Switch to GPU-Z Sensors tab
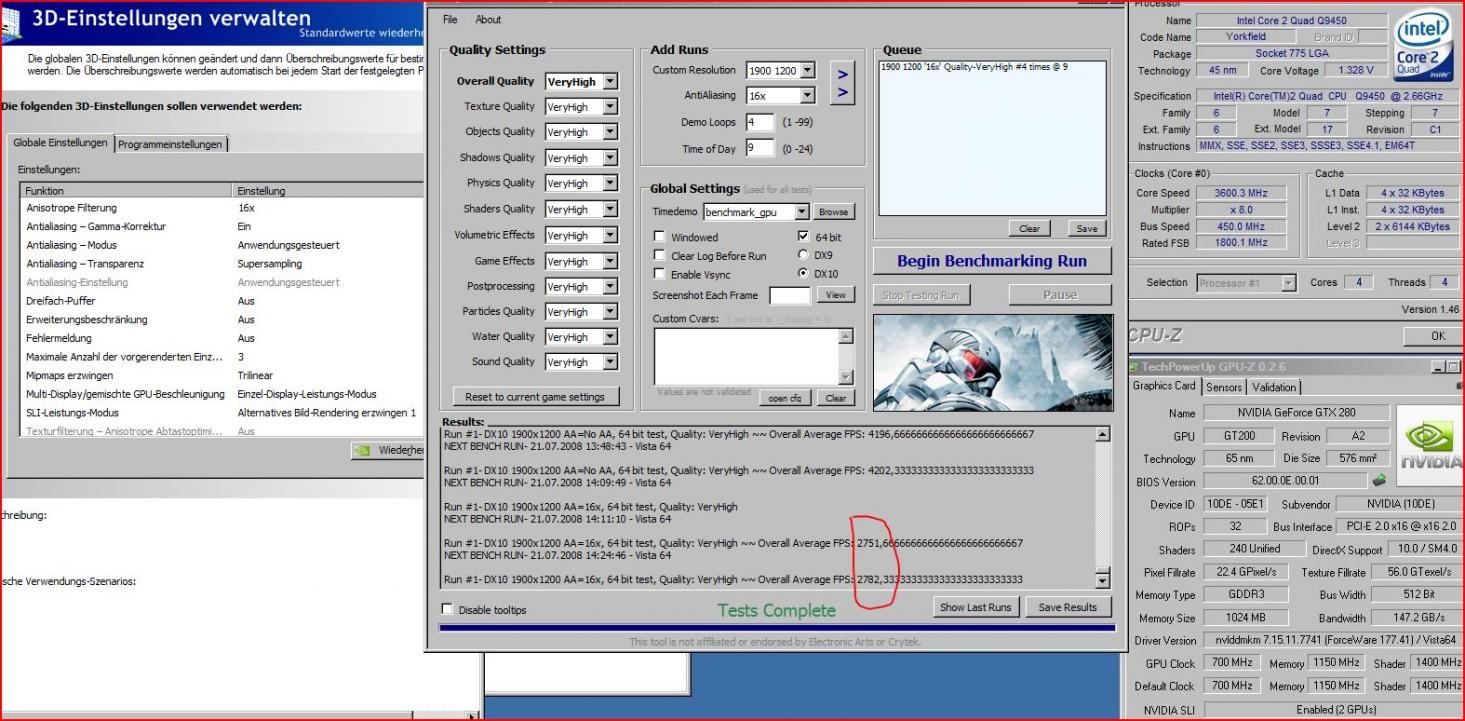Screen dimensions: 1465x721 coord(1224,387)
